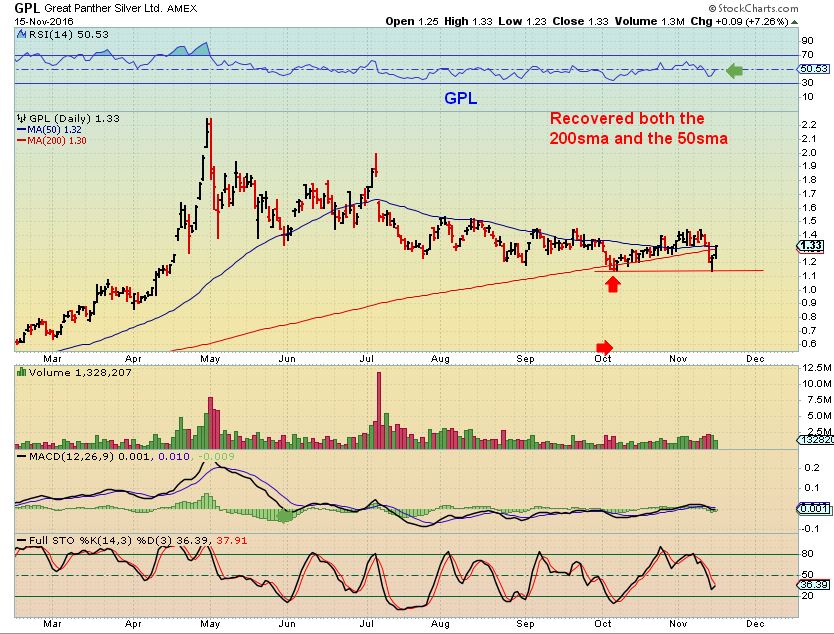834x634 pixels.
Task: Click the Nov label on bottom time axis
Action: point(678,624)
